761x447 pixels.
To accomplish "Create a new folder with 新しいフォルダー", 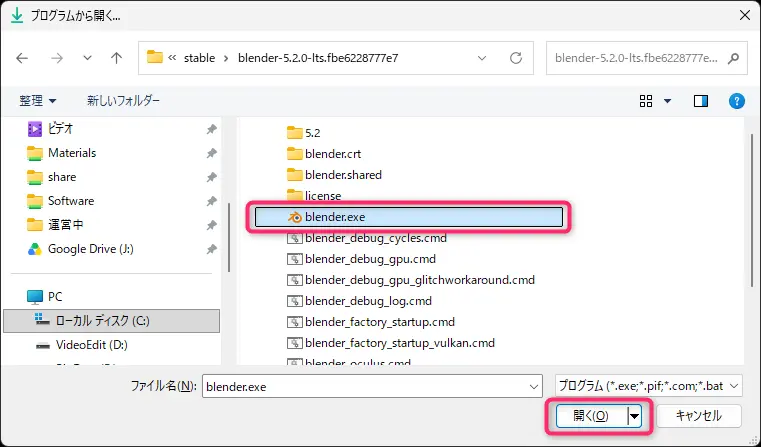I will [123, 100].
